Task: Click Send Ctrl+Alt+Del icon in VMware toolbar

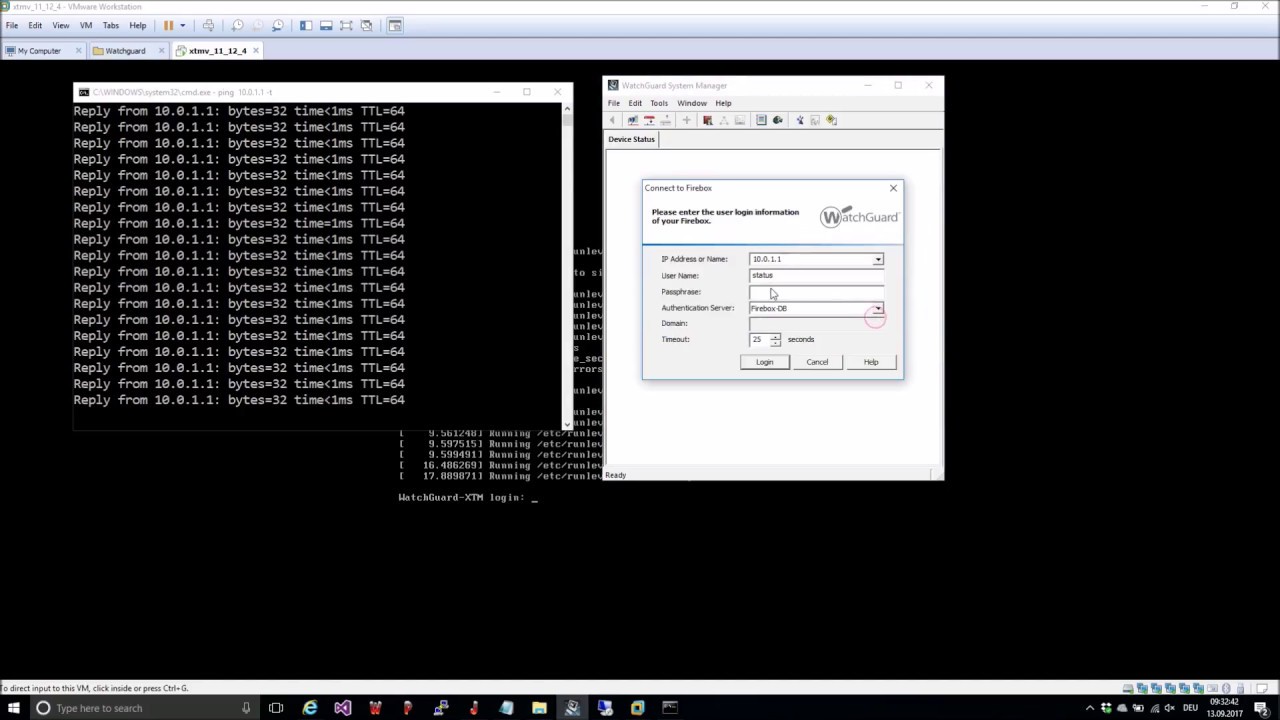Action: click(208, 25)
